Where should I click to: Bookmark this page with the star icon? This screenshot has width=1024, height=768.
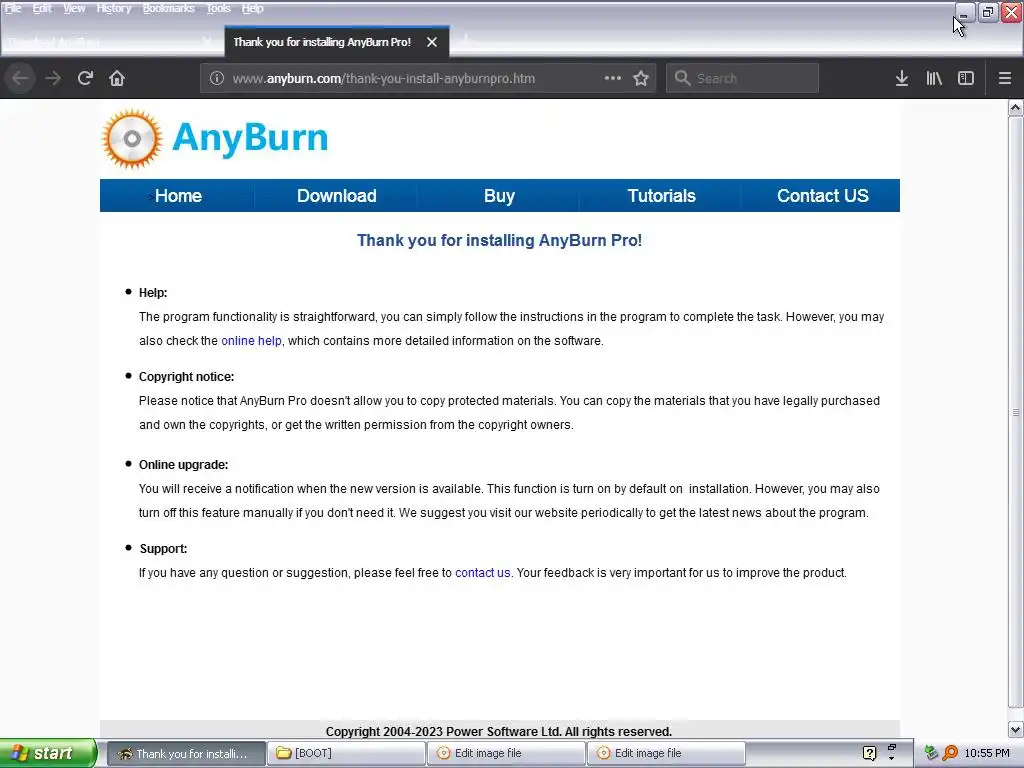641,78
